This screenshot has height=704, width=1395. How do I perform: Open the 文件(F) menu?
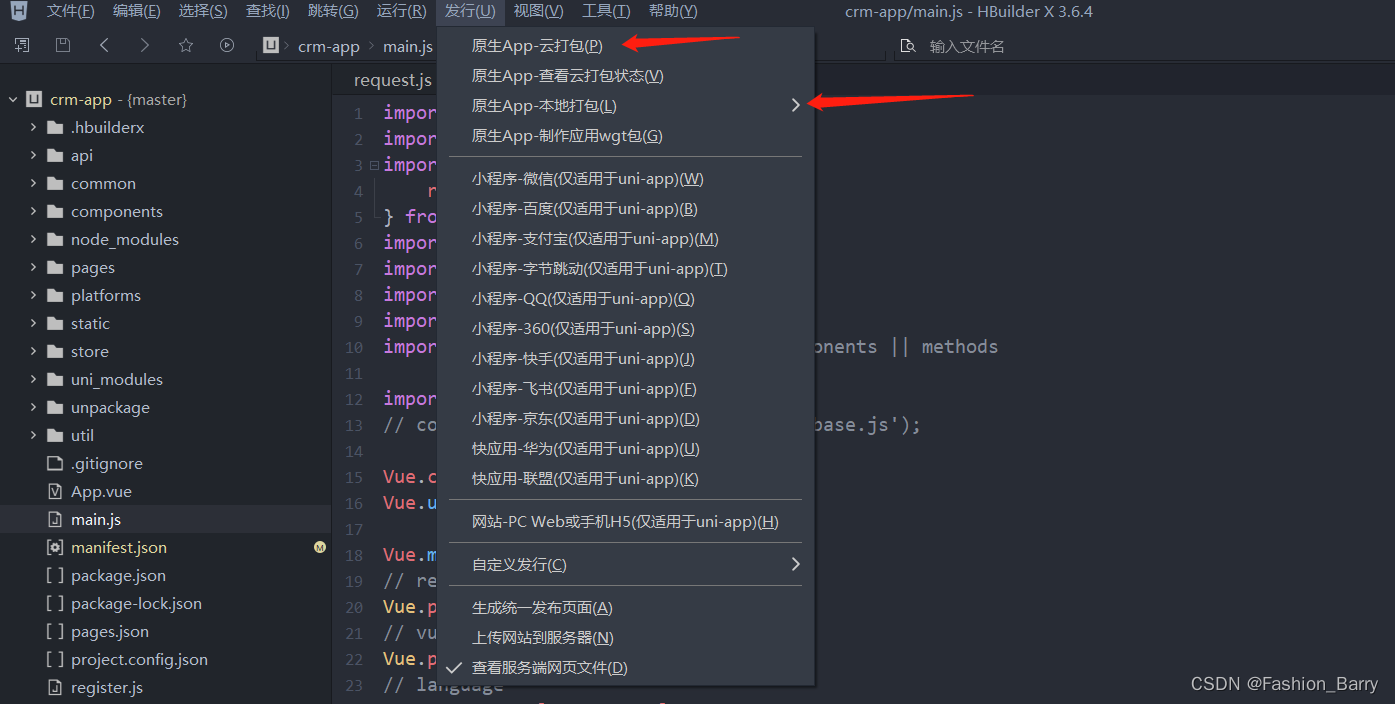tap(71, 11)
